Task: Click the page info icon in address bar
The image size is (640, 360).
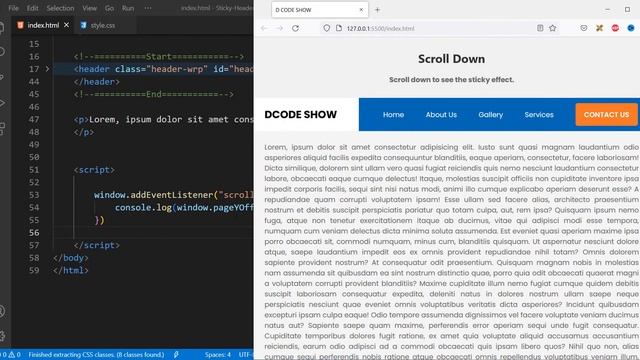Action: point(339,28)
